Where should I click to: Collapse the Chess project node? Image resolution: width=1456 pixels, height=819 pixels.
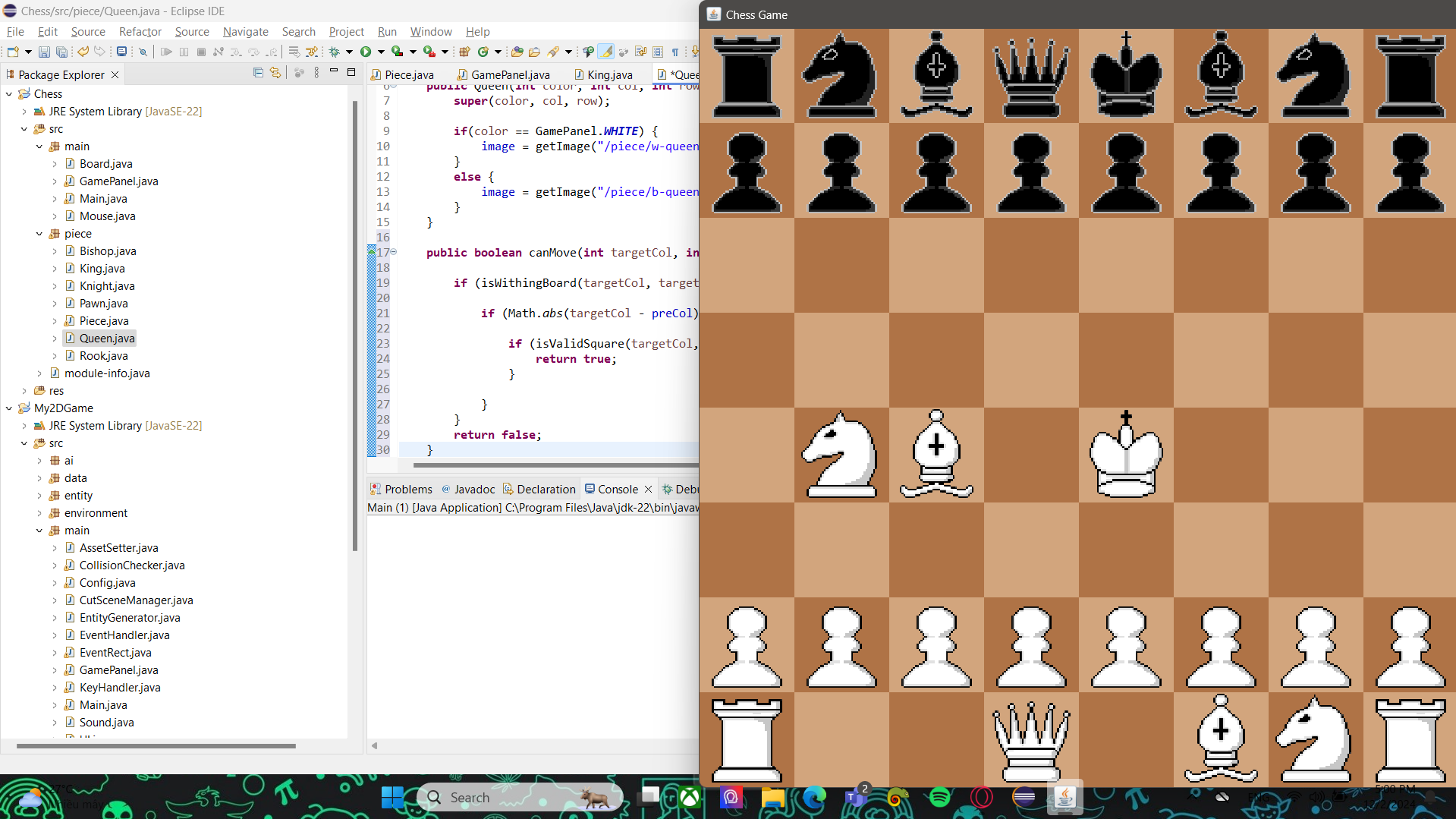coord(9,94)
